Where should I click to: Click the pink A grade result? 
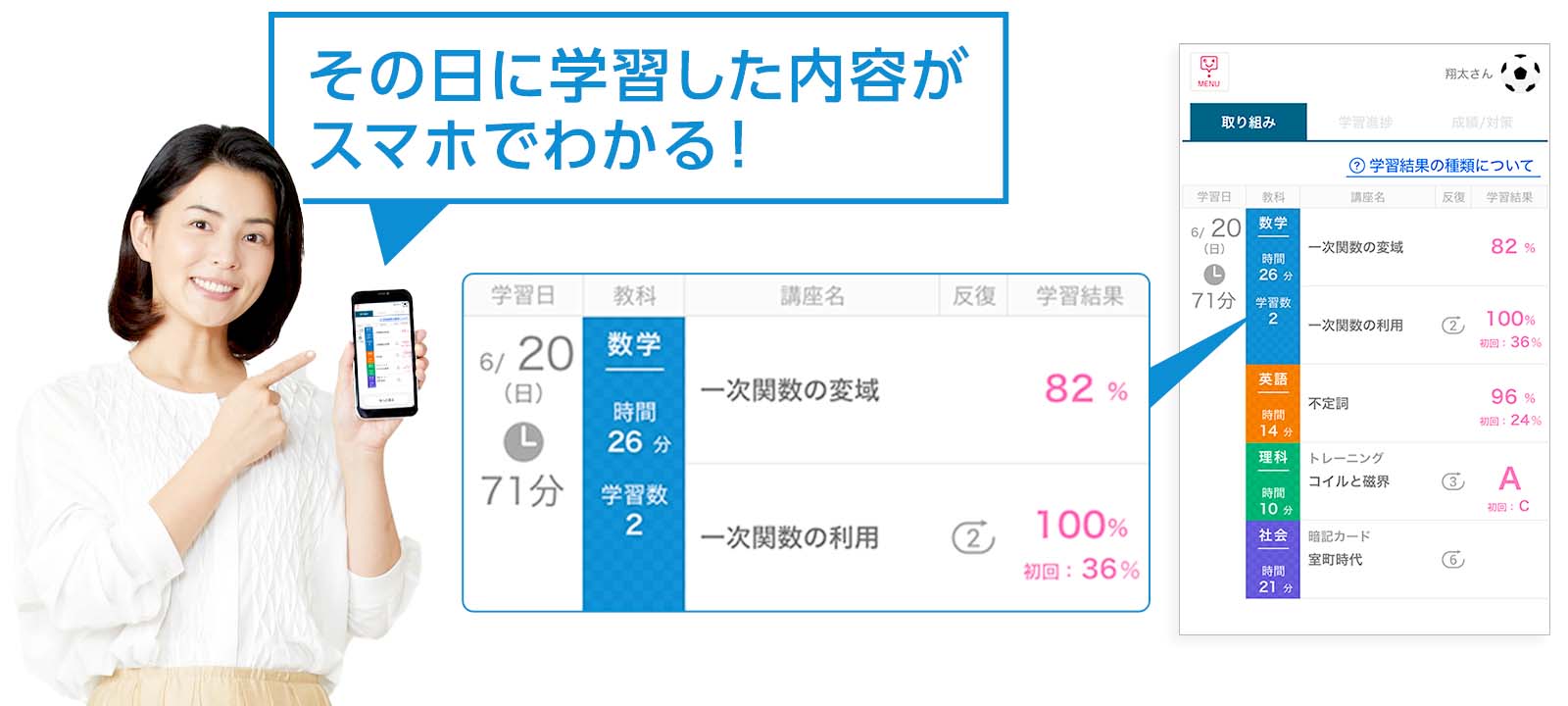[x=1509, y=479]
